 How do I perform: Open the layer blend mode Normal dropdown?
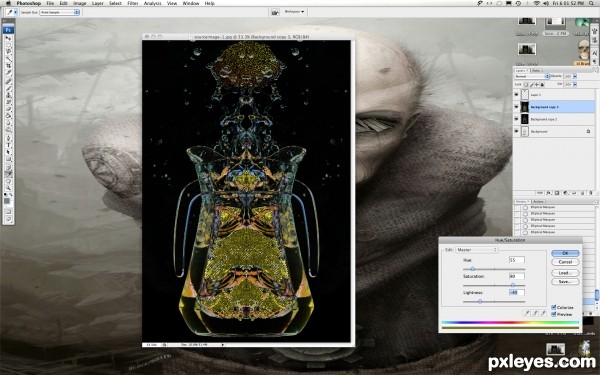[532, 76]
